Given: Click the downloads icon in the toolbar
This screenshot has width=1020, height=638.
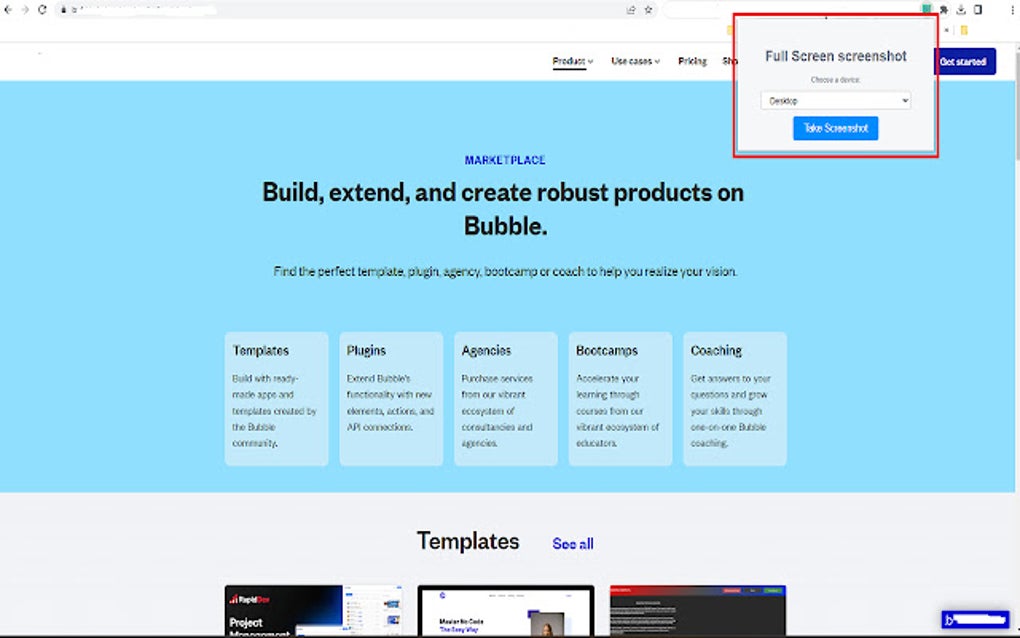Looking at the screenshot, I should click(960, 8).
